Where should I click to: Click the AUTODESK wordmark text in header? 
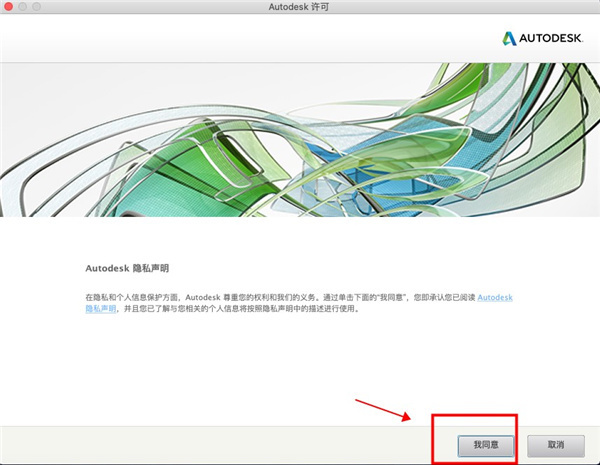coord(551,38)
